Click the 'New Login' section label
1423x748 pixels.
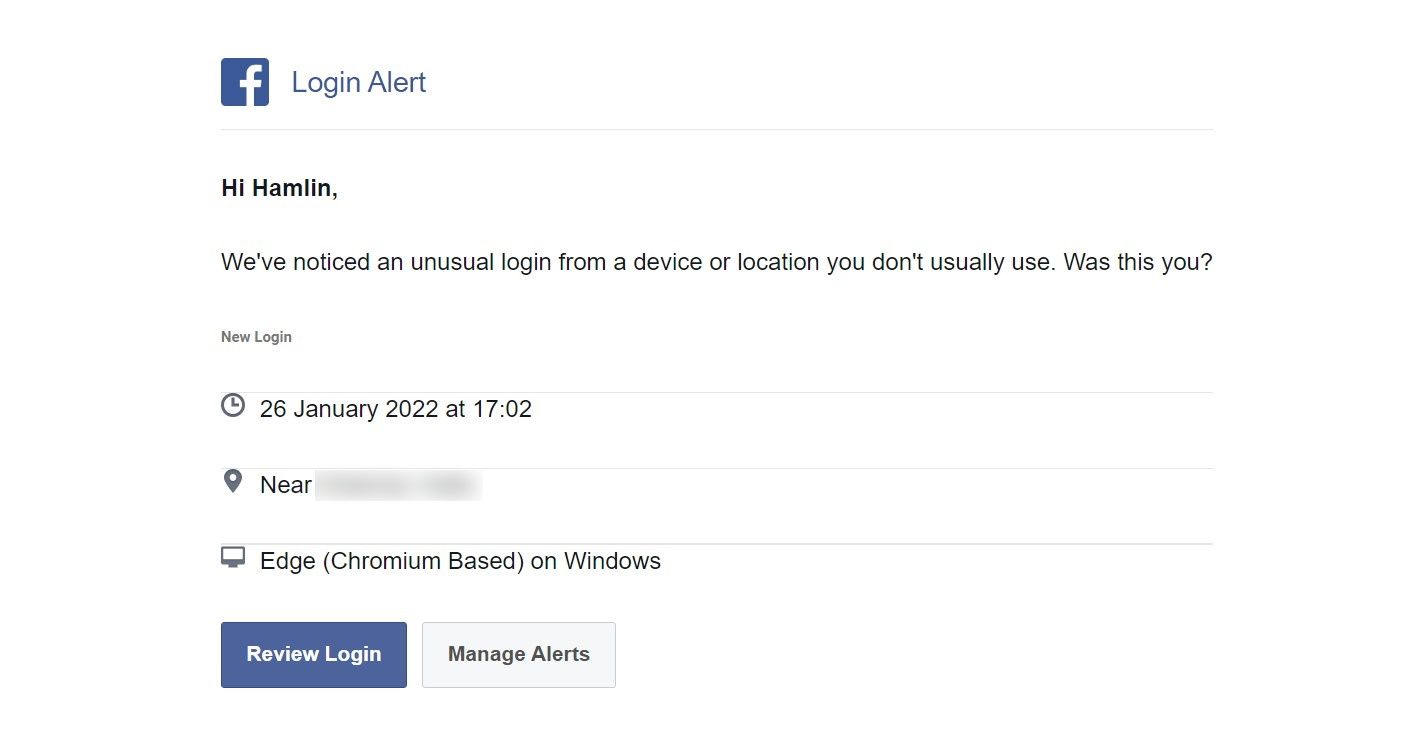256,337
